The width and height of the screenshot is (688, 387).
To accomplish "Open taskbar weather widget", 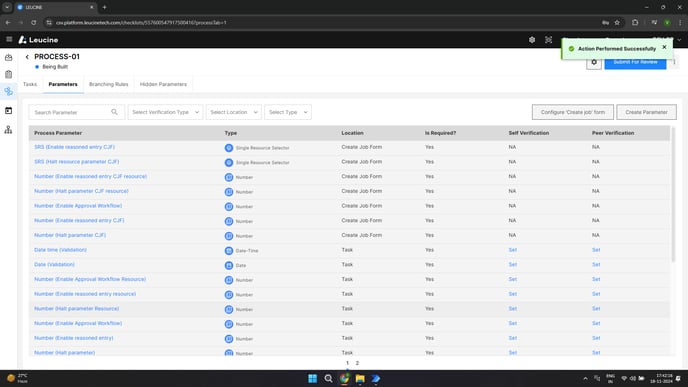I will [x=18, y=378].
